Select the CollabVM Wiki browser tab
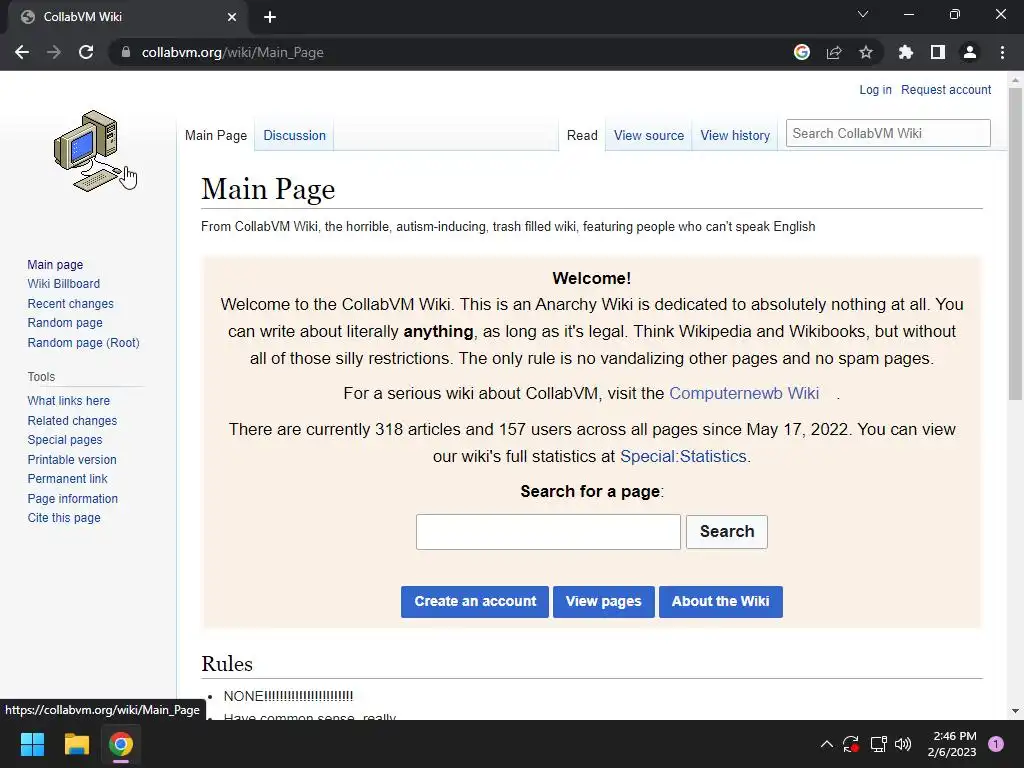 [127, 17]
